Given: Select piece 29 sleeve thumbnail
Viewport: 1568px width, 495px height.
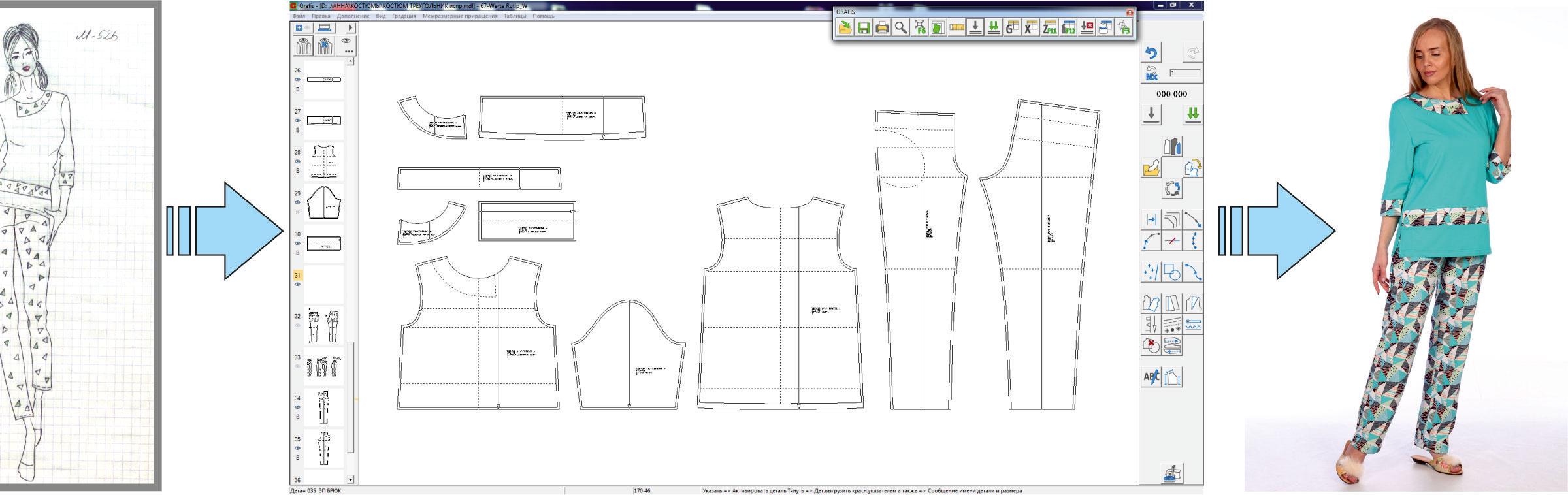Looking at the screenshot, I should 324,202.
